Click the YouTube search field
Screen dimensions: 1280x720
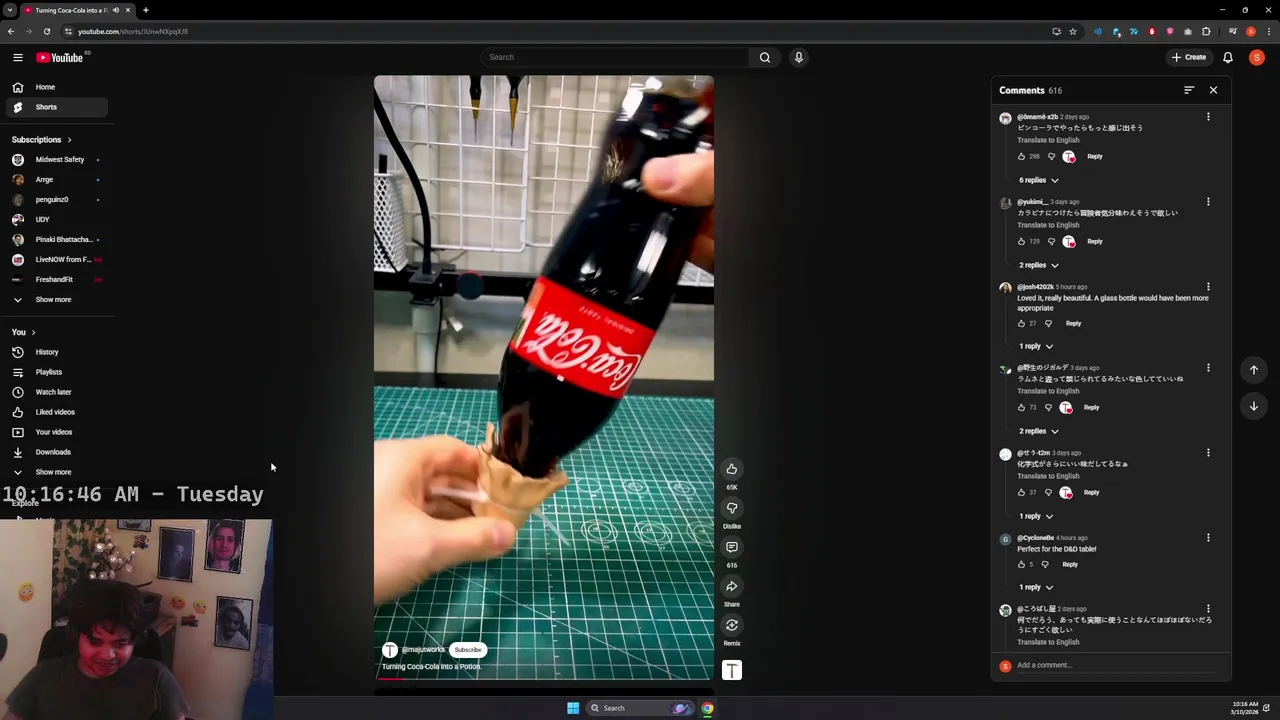pos(615,57)
